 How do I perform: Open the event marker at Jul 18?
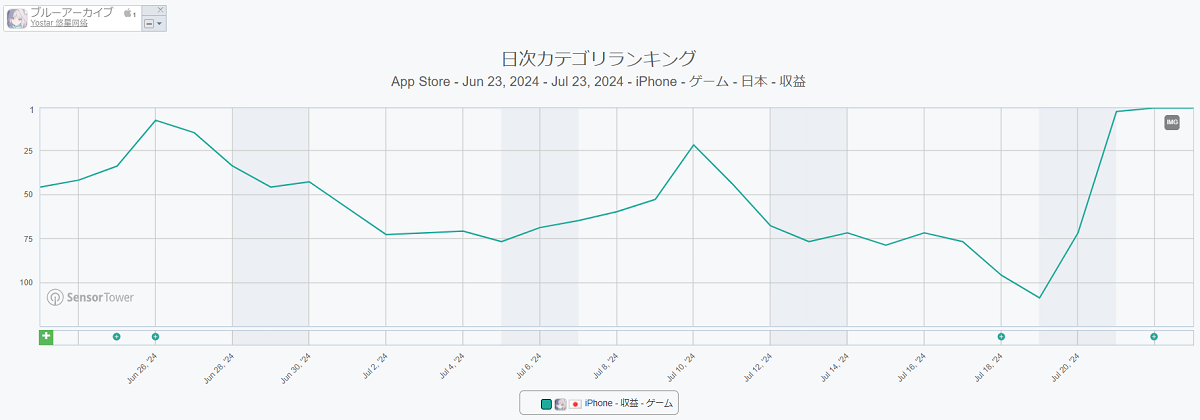(x=1001, y=337)
